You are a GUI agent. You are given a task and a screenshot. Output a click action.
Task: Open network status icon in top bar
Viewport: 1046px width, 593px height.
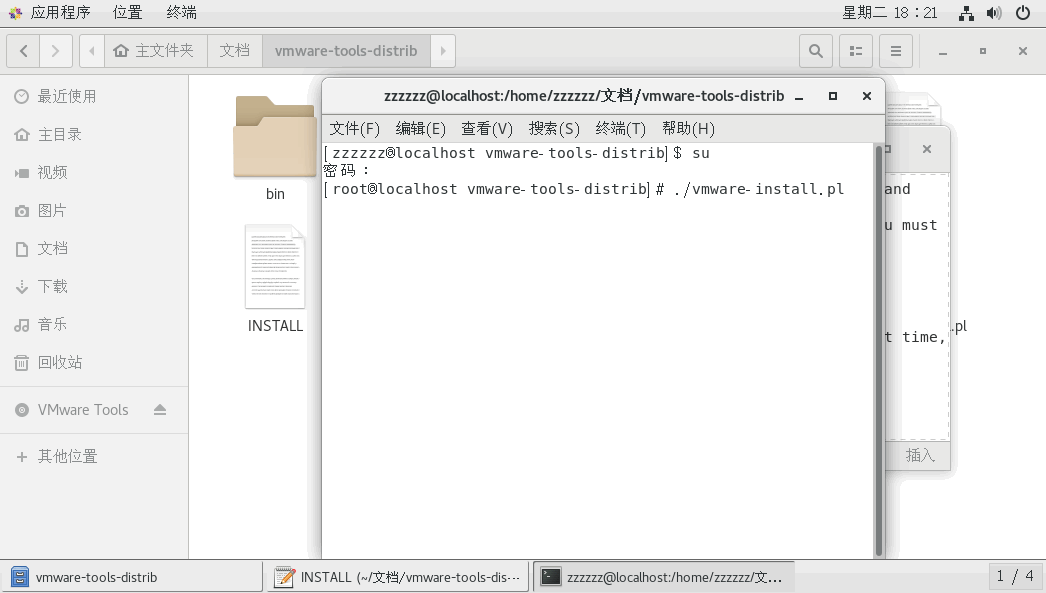pos(966,13)
